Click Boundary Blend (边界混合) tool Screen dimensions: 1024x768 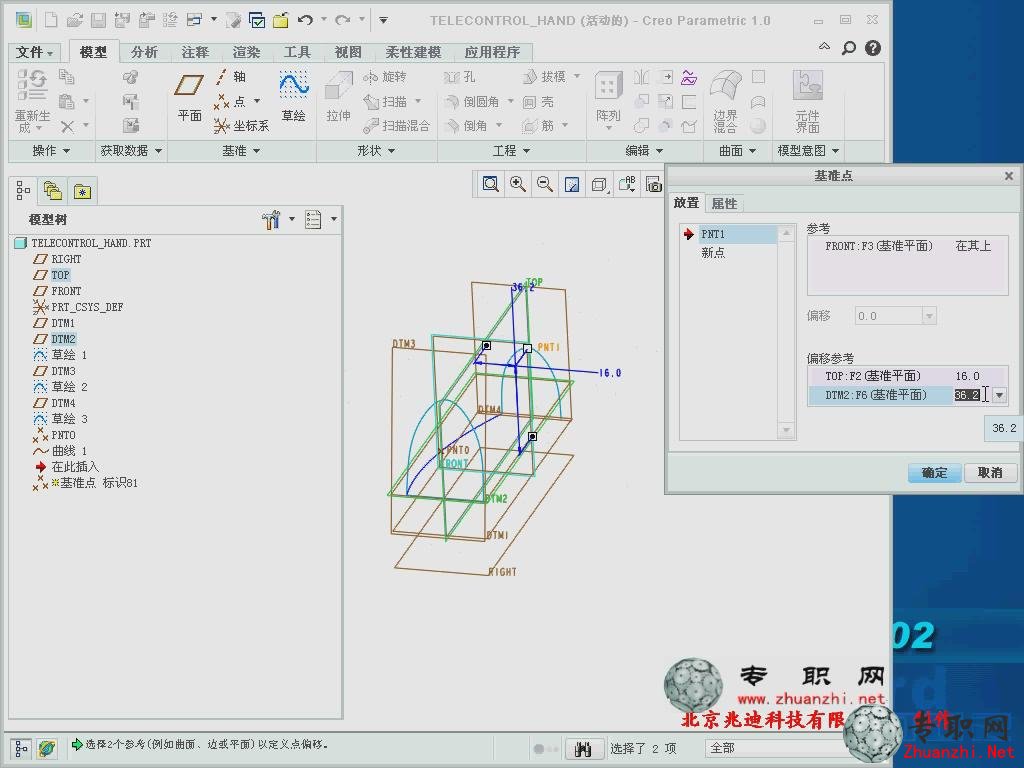pyautogui.click(x=726, y=101)
